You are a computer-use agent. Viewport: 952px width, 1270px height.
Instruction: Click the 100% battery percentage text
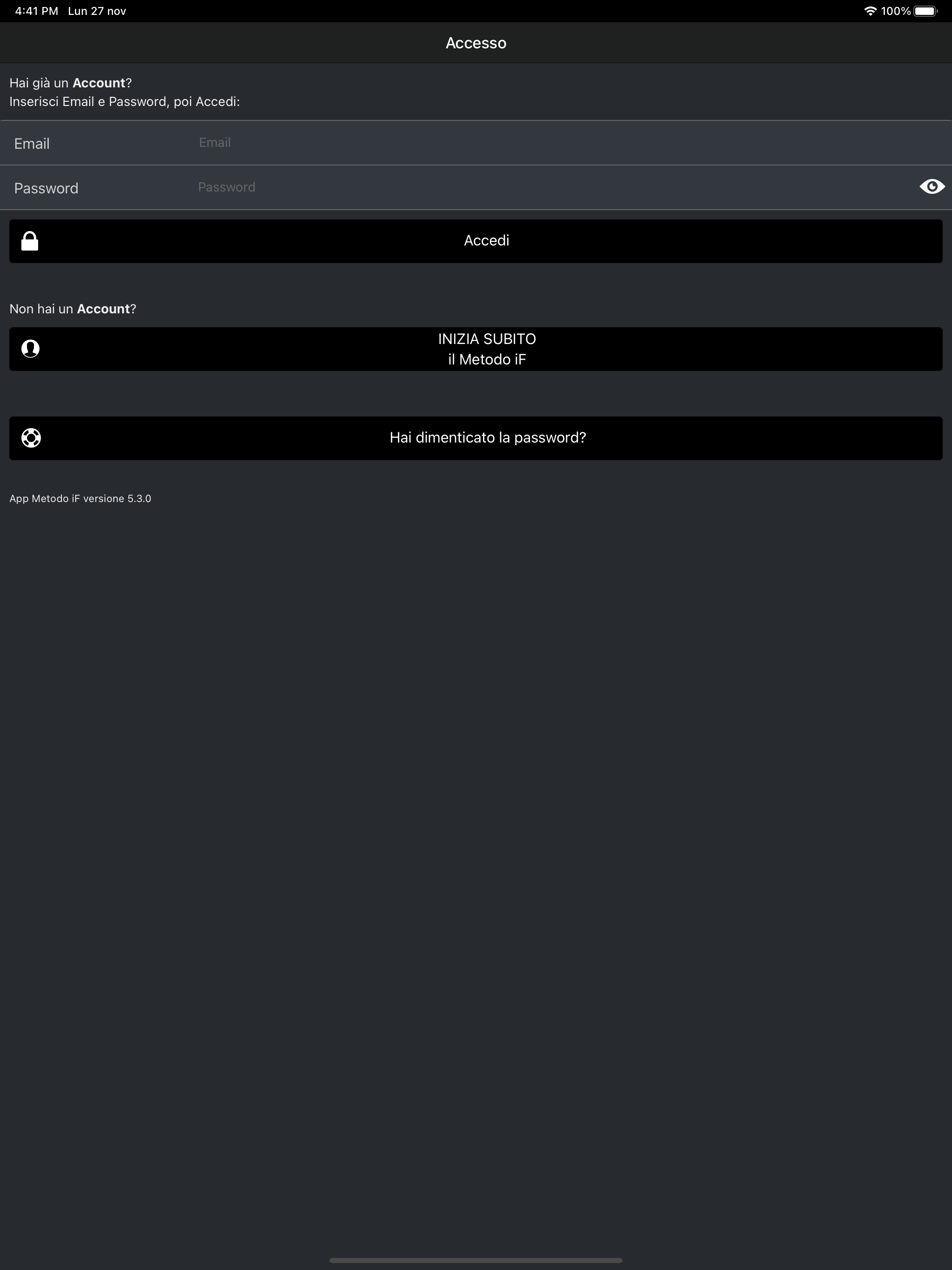point(896,11)
